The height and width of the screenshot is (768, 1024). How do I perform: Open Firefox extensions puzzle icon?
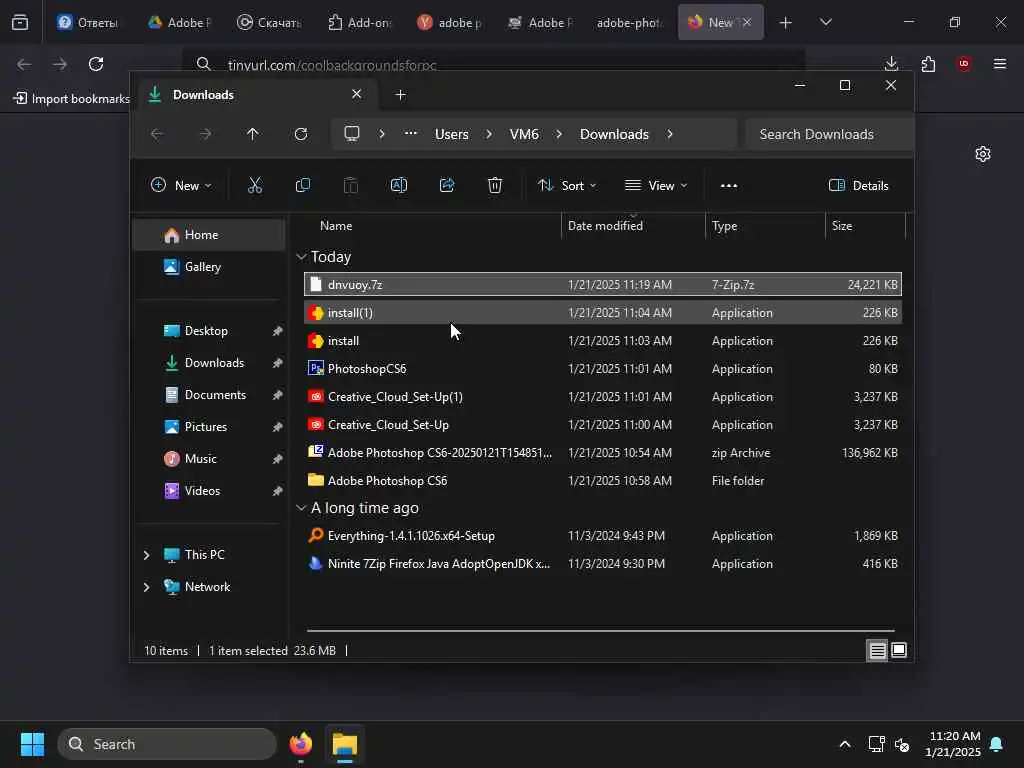click(928, 64)
